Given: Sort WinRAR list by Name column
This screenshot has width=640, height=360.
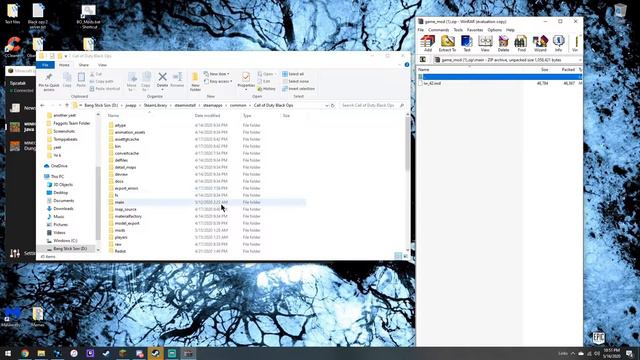Looking at the screenshot, I should (x=424, y=70).
